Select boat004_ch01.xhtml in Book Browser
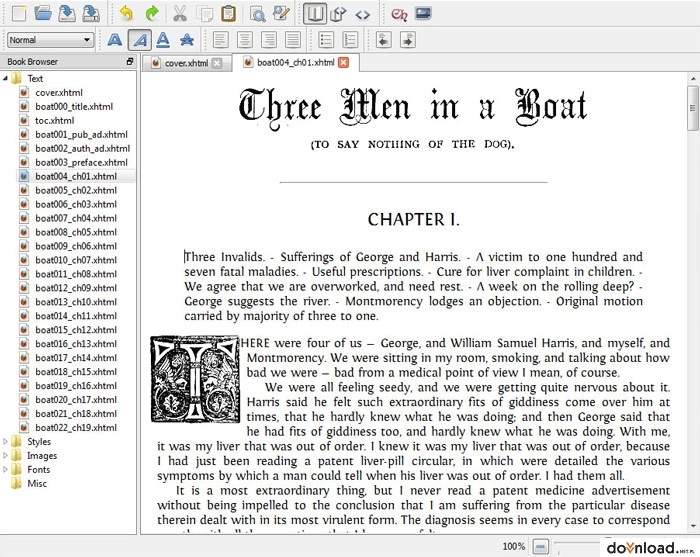 point(76,176)
